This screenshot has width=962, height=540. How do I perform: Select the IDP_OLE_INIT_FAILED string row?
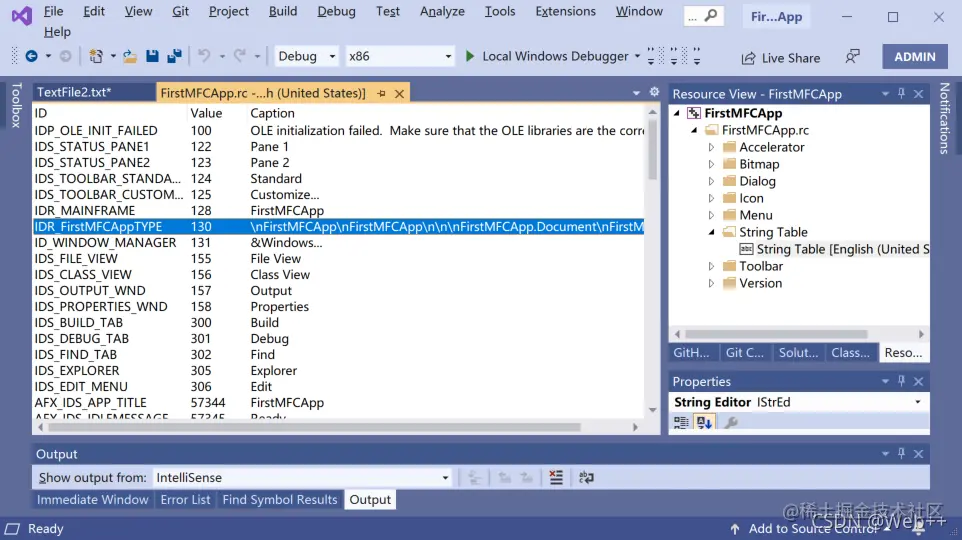pos(339,130)
